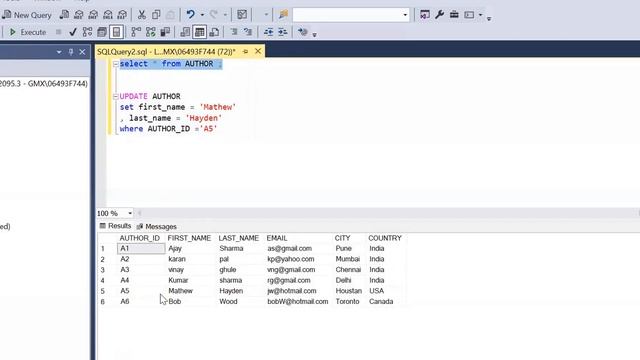Open new DMX query icon
This screenshot has width=640, height=360.
(93, 15)
